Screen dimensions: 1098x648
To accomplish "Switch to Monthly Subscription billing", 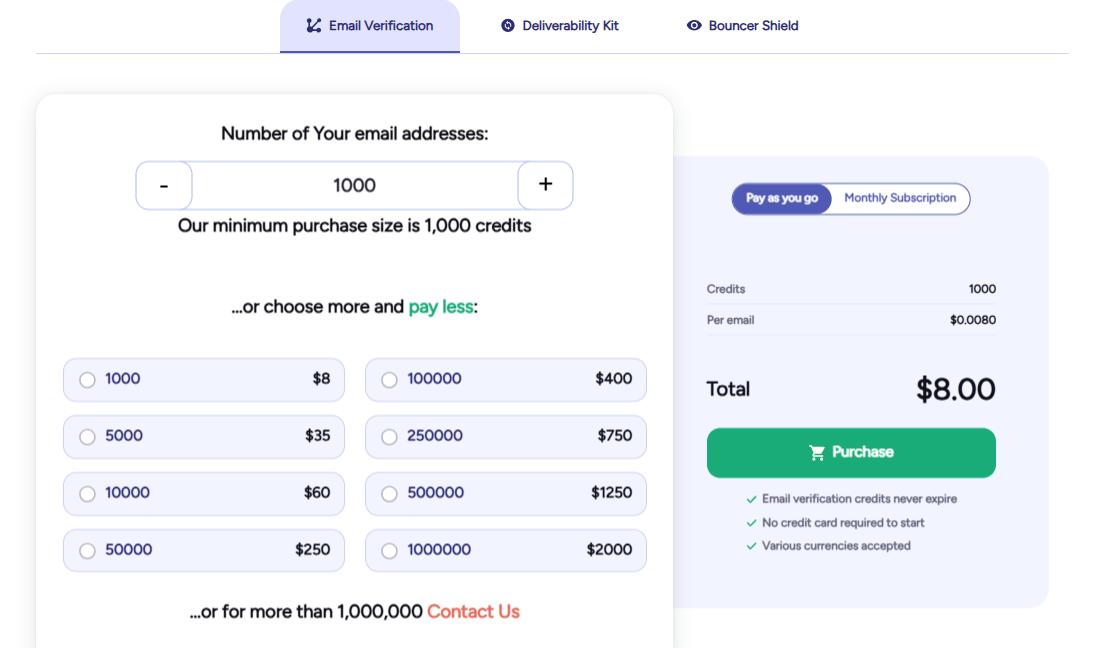I will (x=899, y=198).
